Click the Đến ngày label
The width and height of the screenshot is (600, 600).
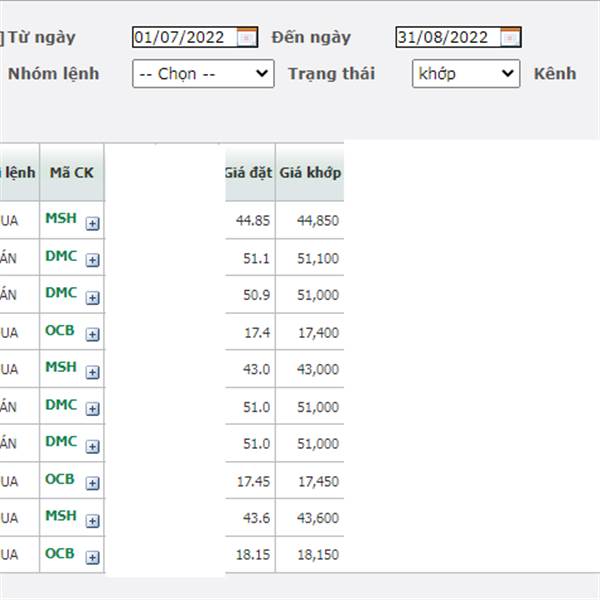click(x=311, y=38)
